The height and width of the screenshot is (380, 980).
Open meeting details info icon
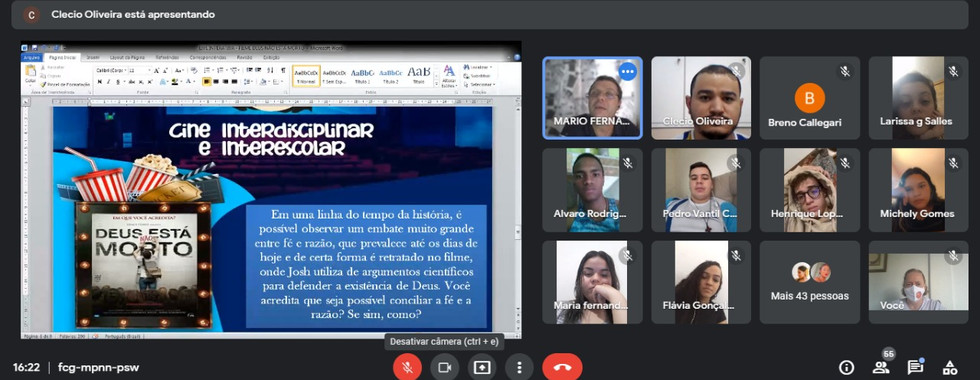(x=846, y=368)
